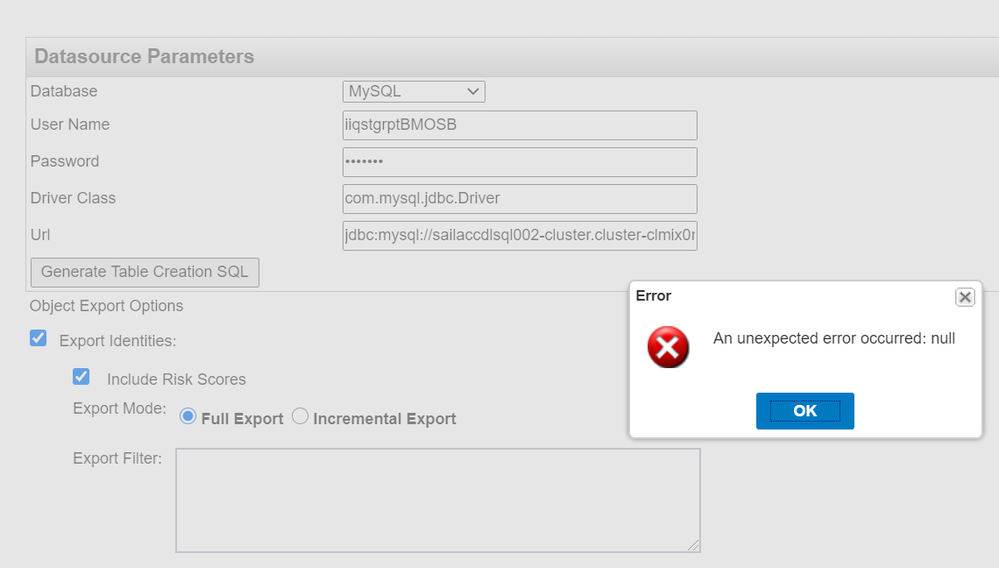The image size is (999, 568).
Task: Click the Export Mode label text
Action: click(x=119, y=409)
